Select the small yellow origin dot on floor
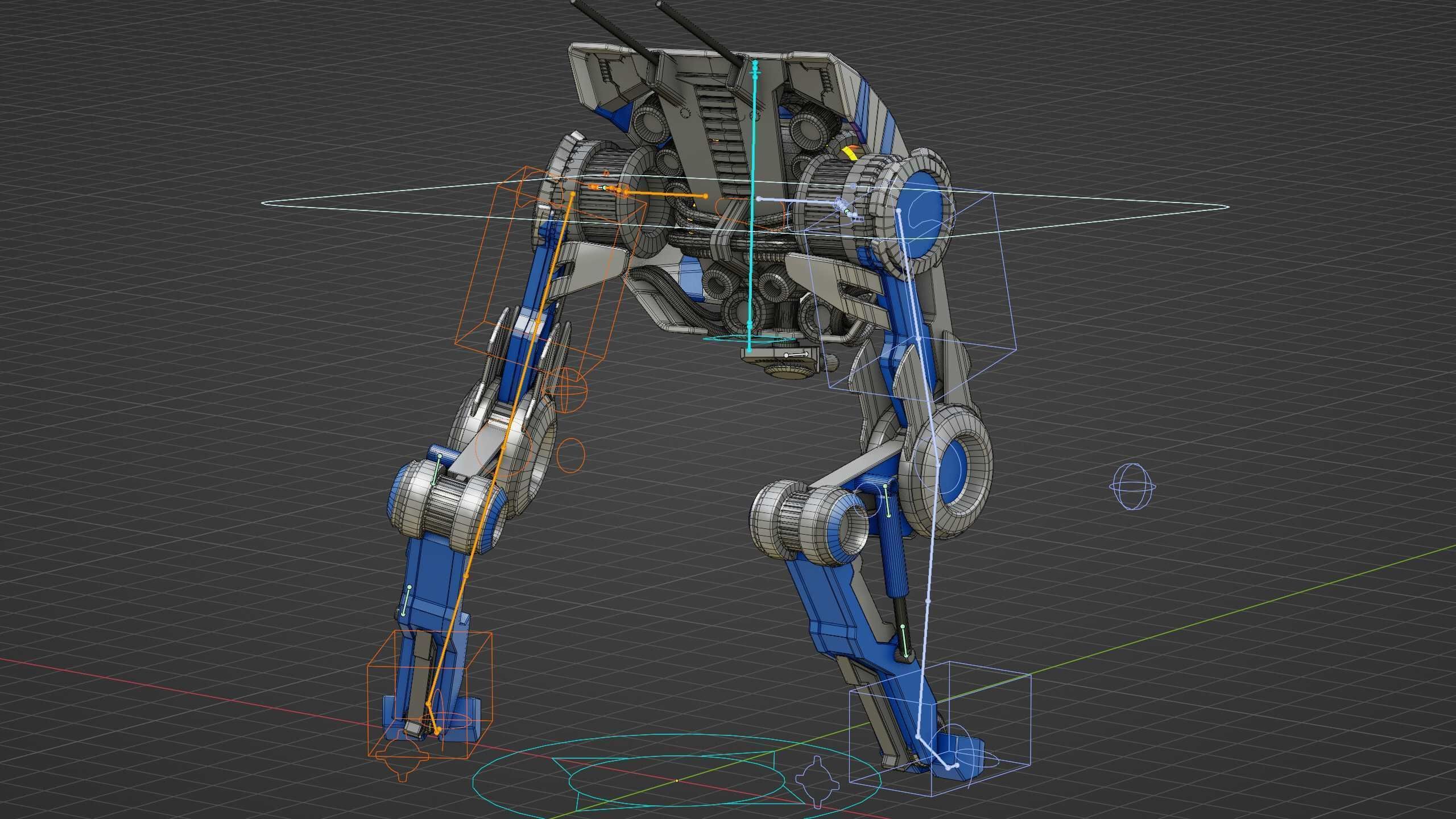 pos(677,781)
